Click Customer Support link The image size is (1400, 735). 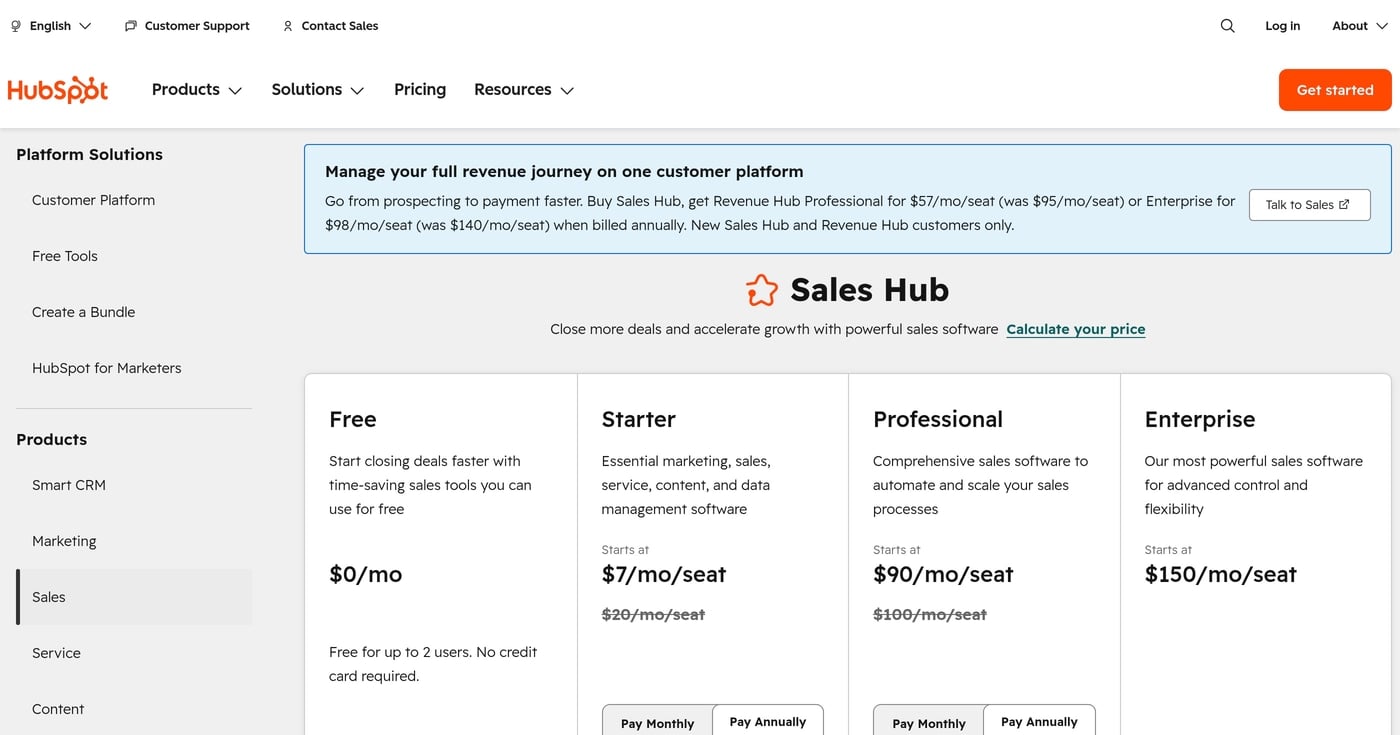(197, 26)
